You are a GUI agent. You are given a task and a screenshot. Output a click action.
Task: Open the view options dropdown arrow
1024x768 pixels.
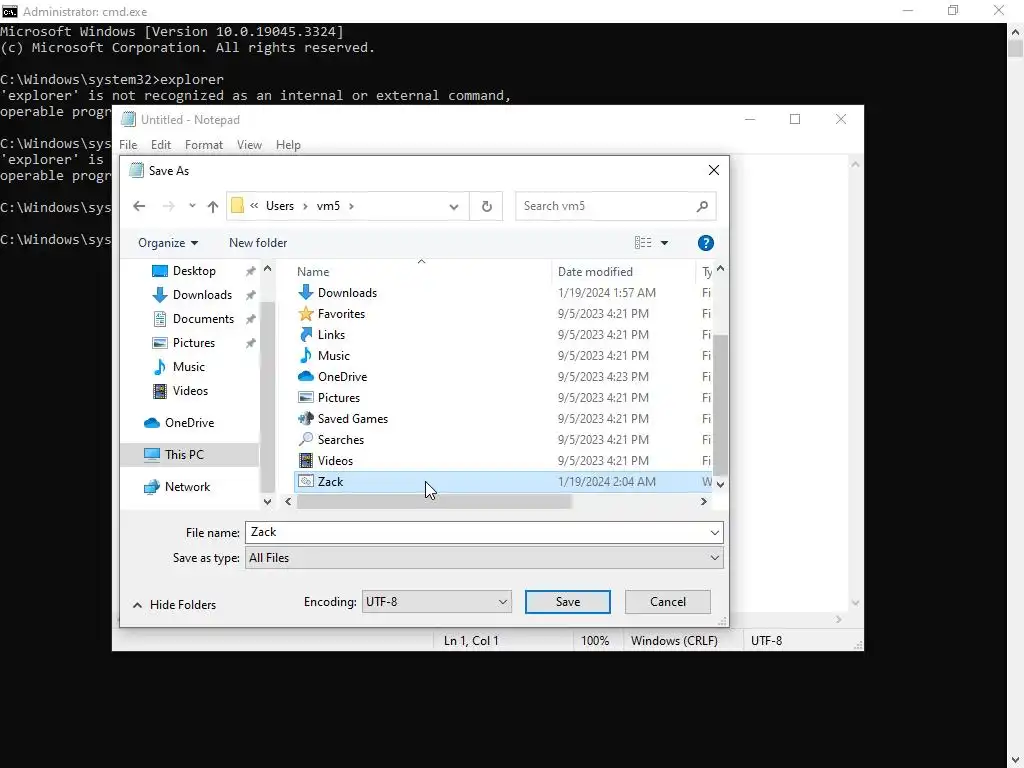[664, 243]
